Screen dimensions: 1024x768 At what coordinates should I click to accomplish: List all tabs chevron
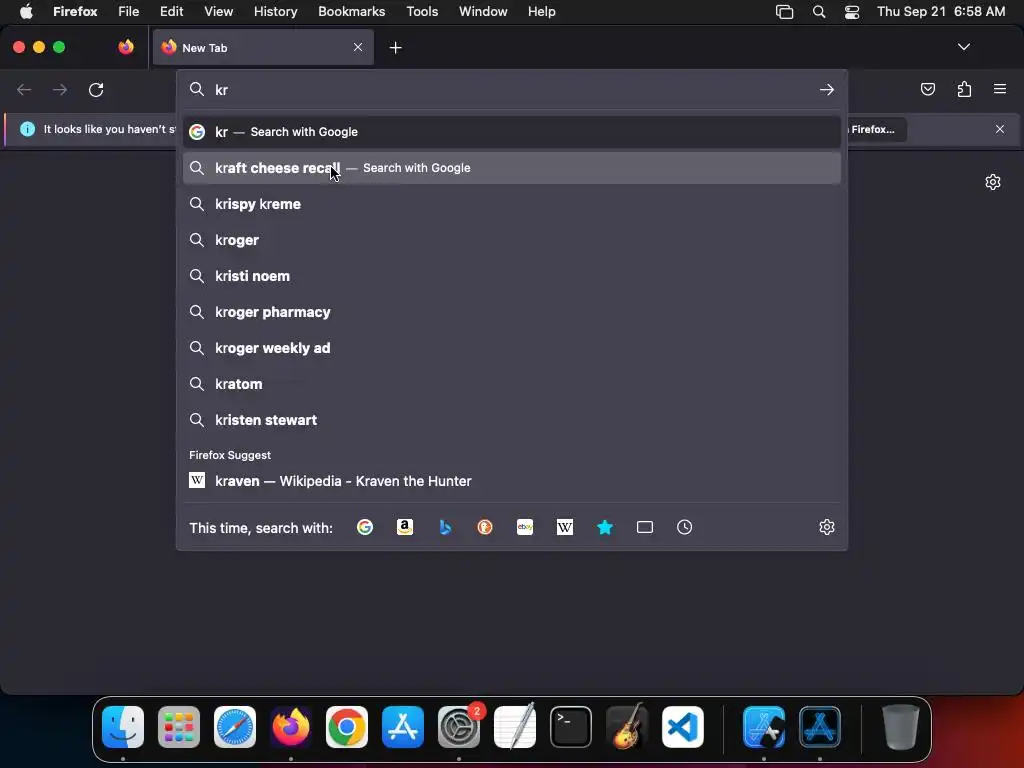click(x=964, y=47)
